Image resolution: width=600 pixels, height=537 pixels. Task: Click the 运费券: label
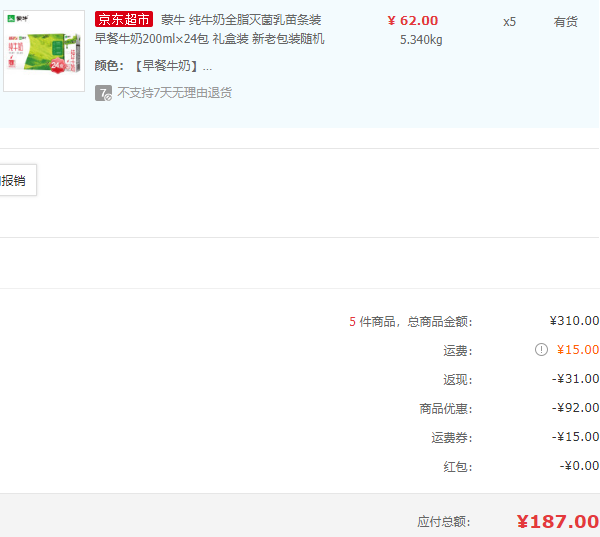point(452,437)
